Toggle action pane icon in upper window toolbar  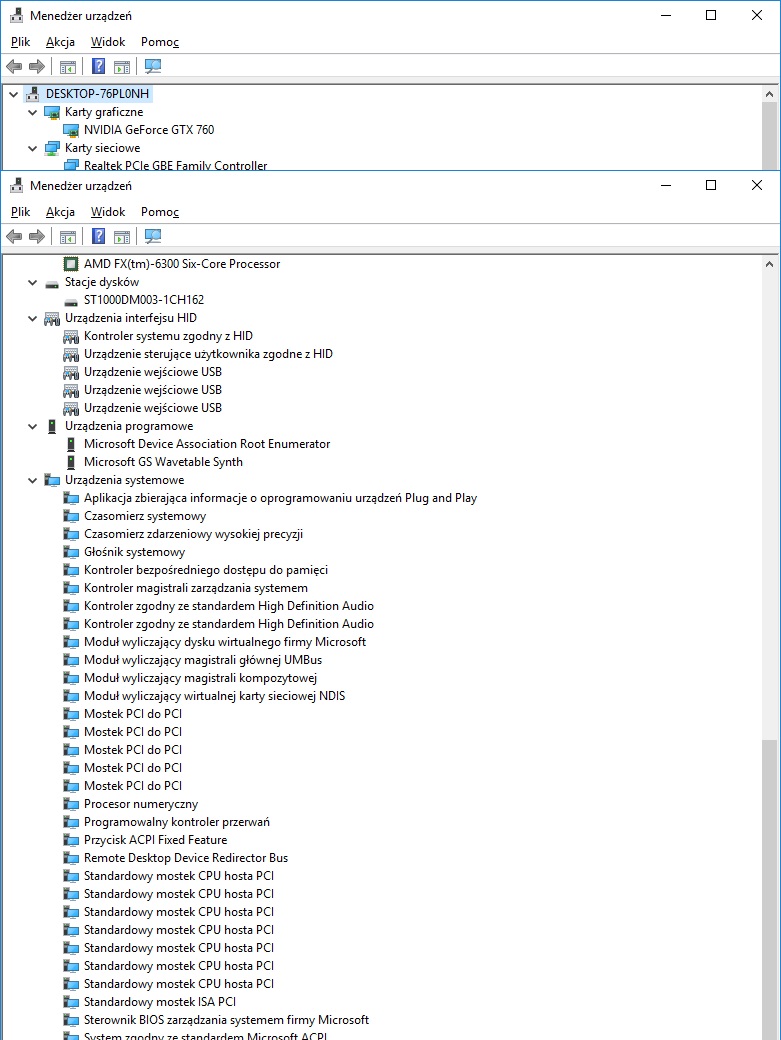point(122,66)
